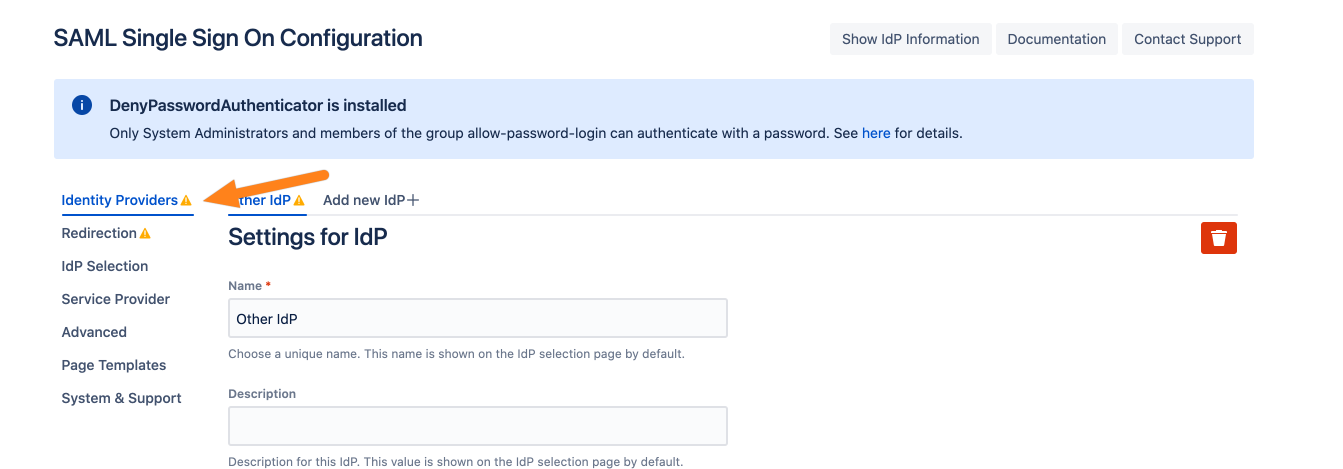Click into the Name input field
The image size is (1343, 469).
point(477,319)
